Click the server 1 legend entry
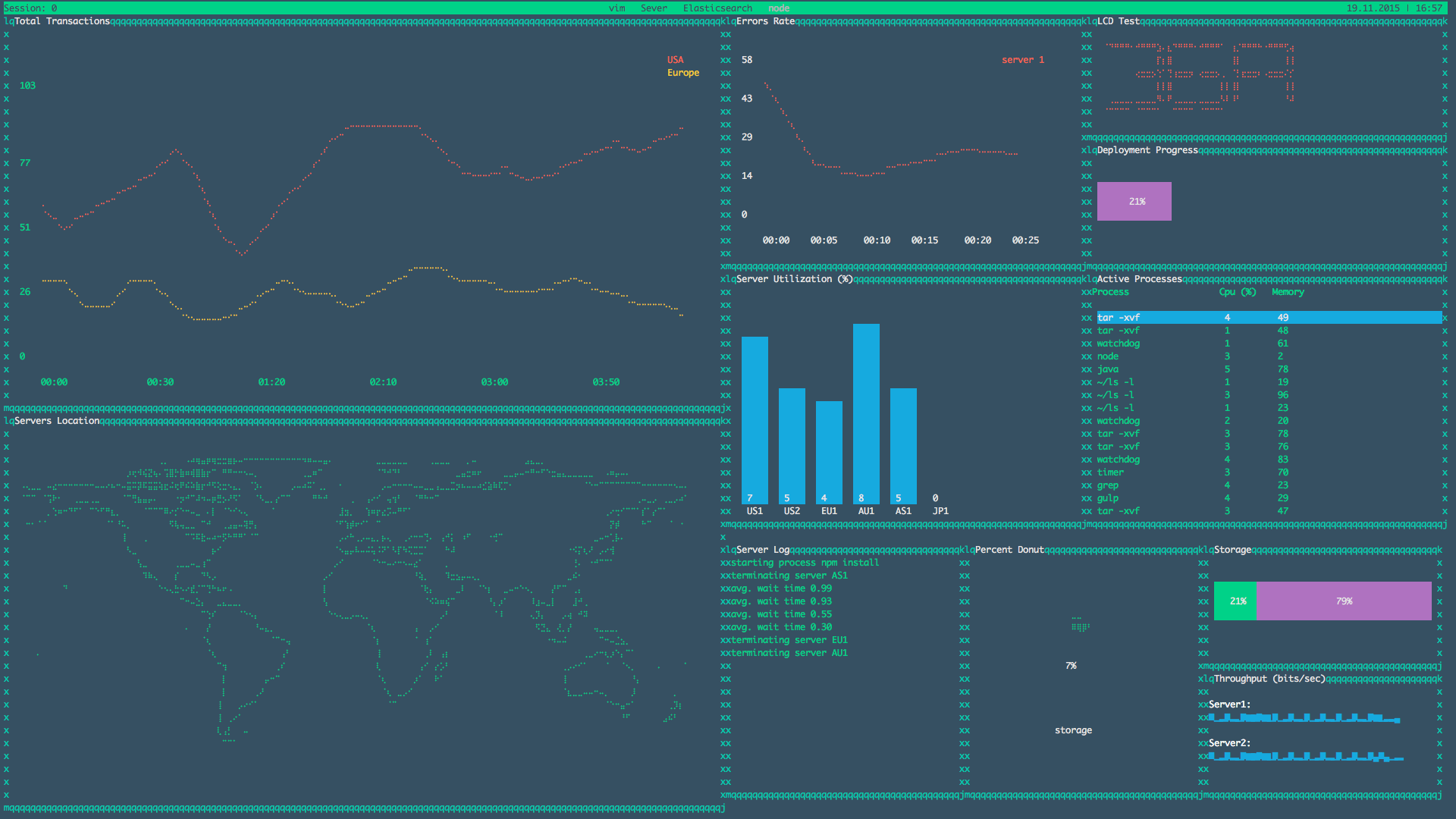The height and width of the screenshot is (819, 1456). (x=1023, y=60)
